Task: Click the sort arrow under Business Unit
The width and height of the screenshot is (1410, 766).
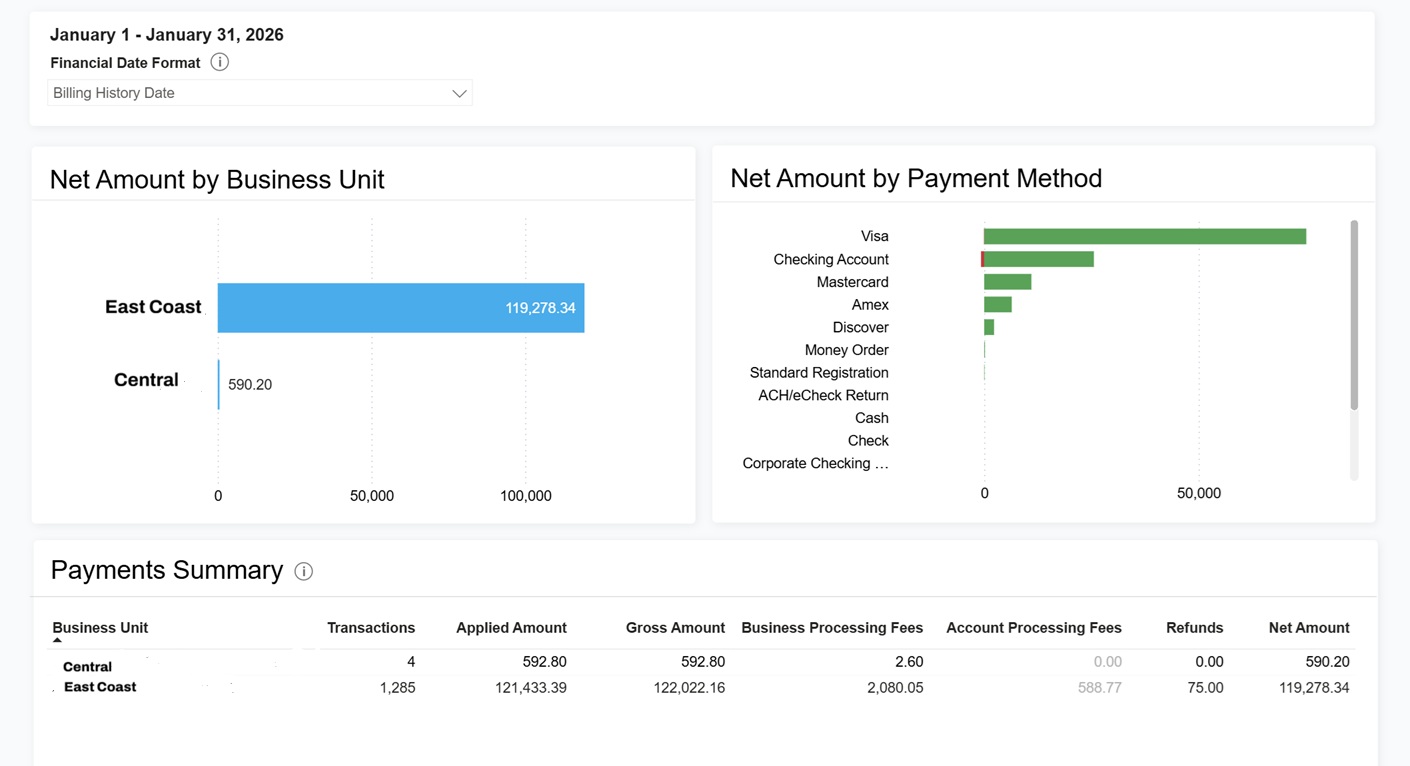Action: 57,641
